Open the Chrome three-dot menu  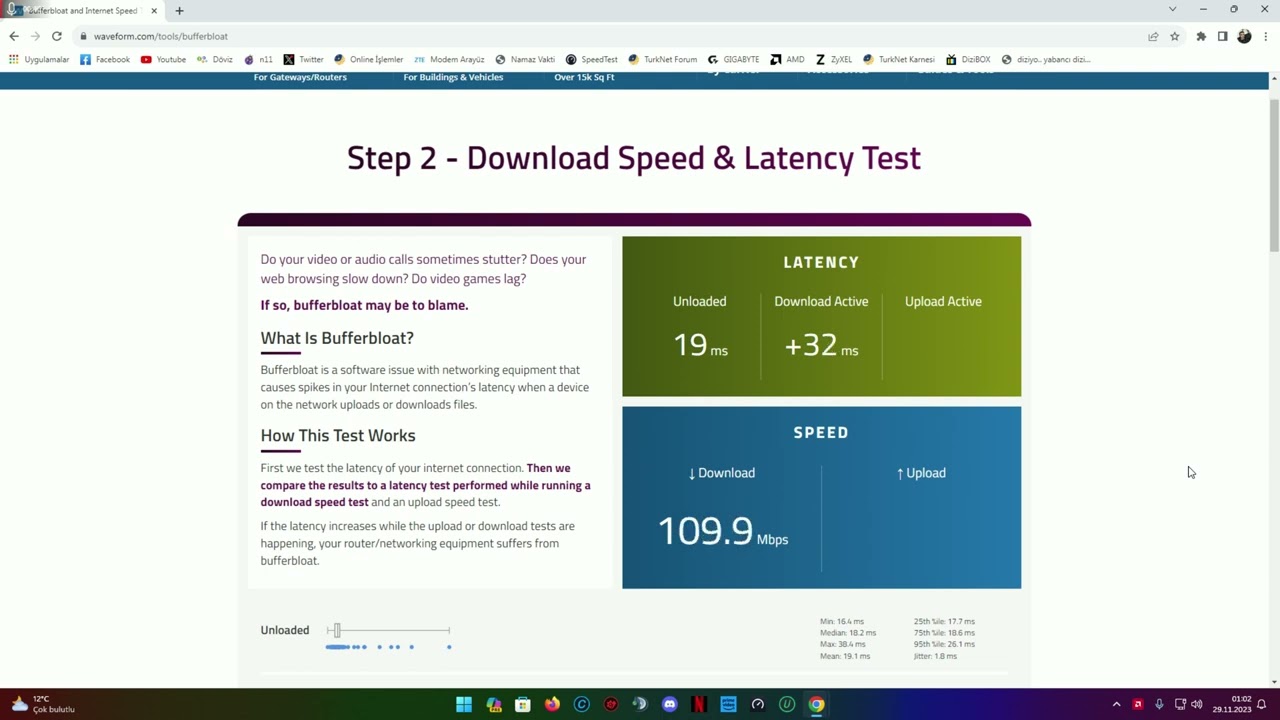tap(1265, 36)
